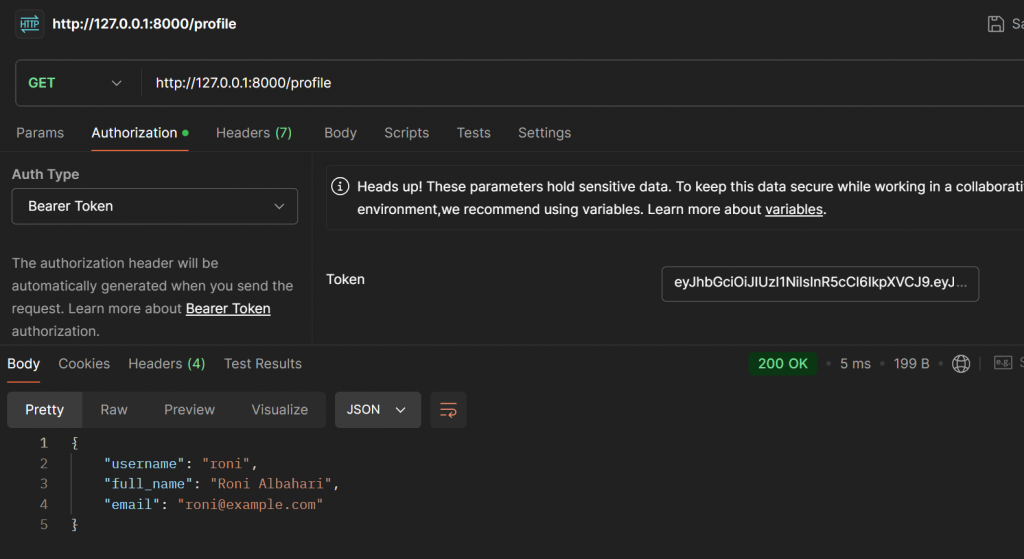
Task: Click the info icon beside Heads up
Action: 340,187
